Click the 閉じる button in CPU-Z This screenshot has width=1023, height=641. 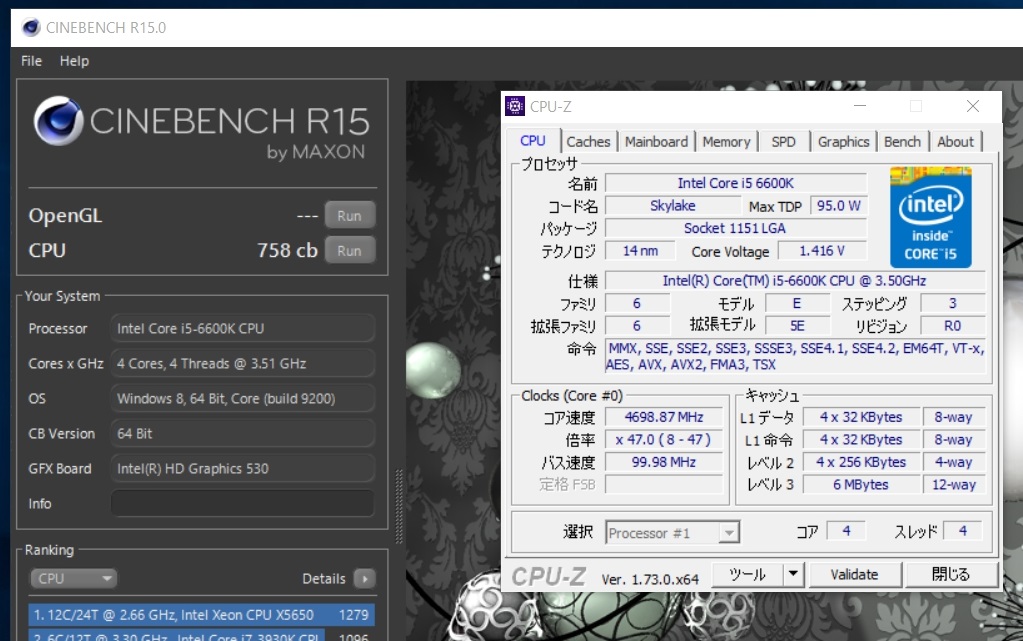951,574
